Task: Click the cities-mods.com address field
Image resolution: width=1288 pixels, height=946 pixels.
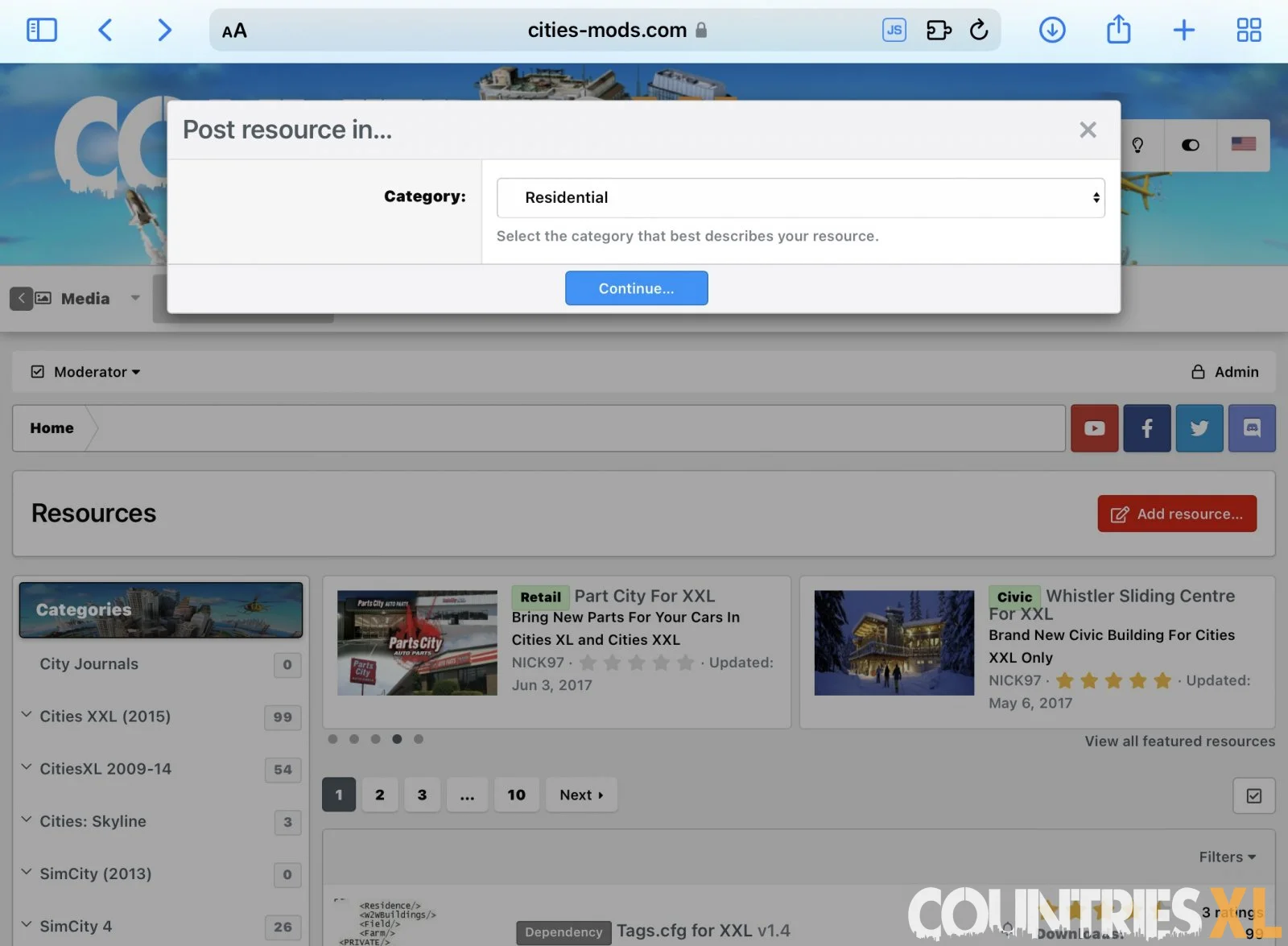Action: 607,31
